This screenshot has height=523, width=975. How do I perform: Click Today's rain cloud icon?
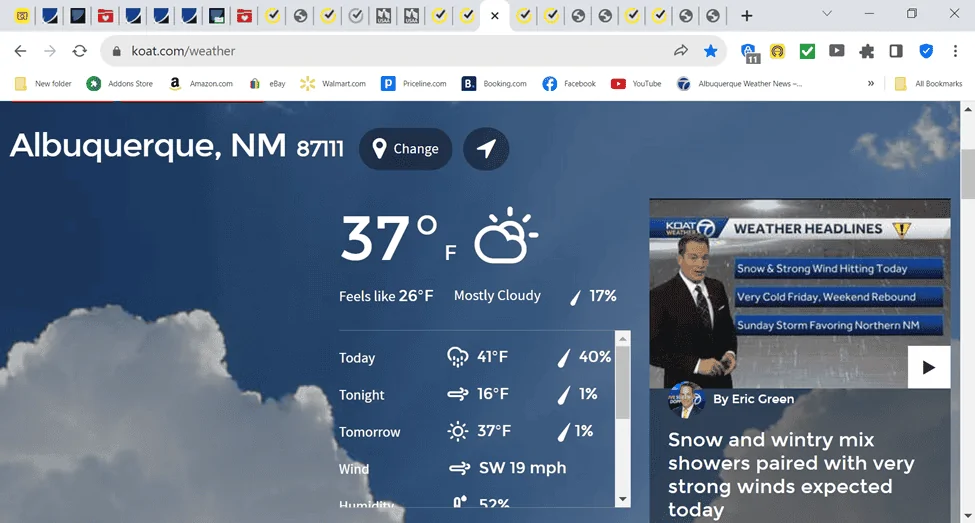pos(458,357)
